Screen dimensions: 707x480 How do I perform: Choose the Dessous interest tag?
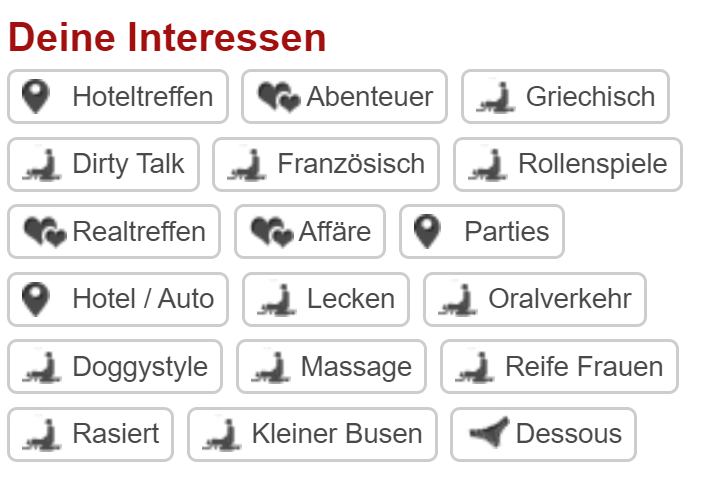click(x=543, y=434)
